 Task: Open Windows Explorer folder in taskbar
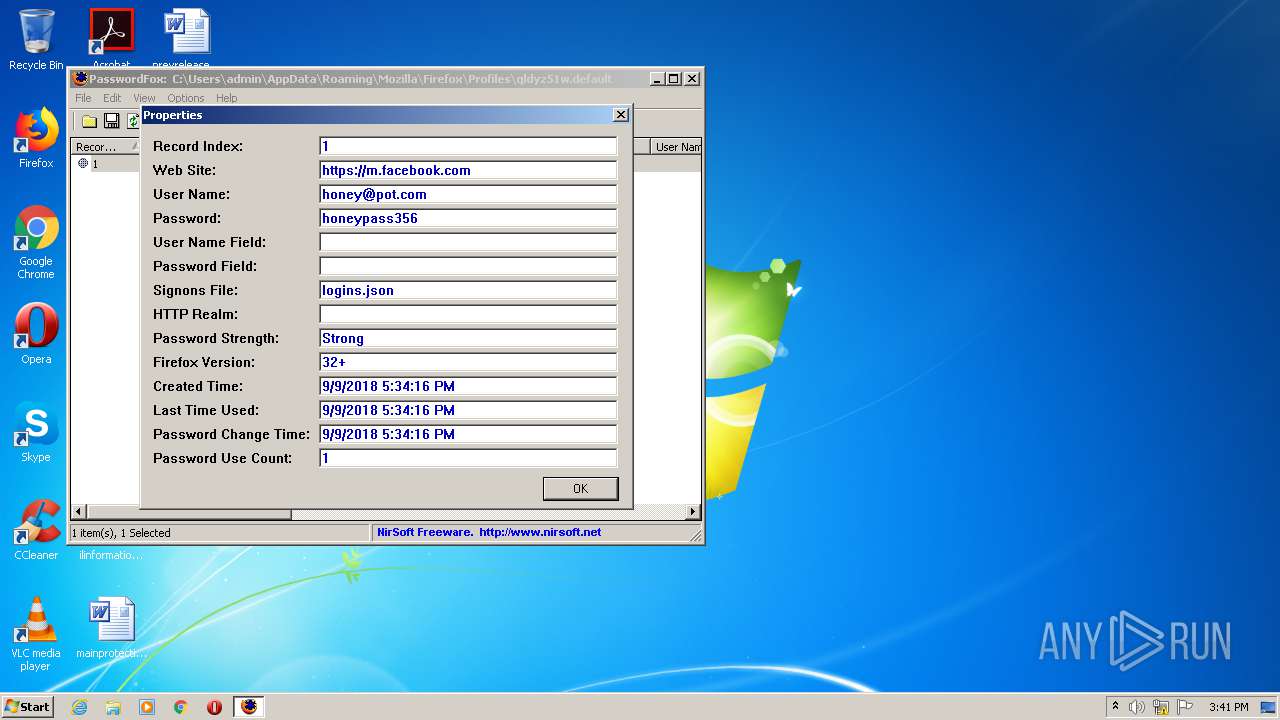point(113,707)
